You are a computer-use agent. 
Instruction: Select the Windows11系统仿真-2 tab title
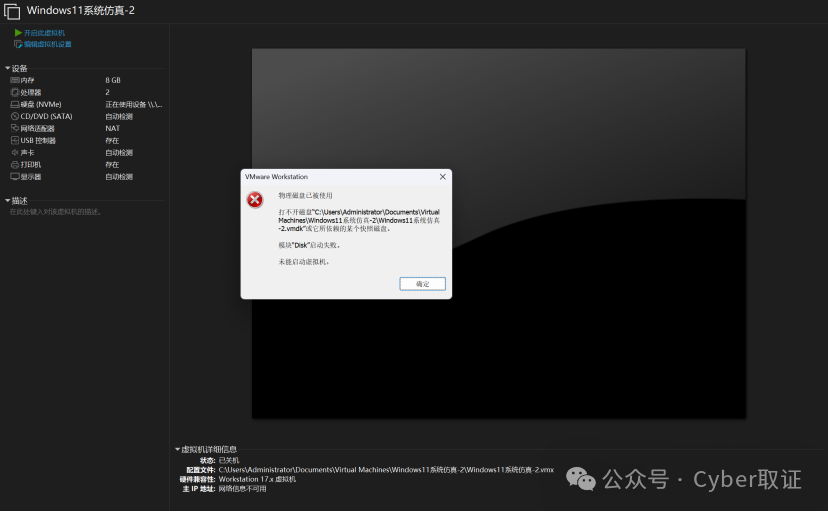[x=81, y=11]
